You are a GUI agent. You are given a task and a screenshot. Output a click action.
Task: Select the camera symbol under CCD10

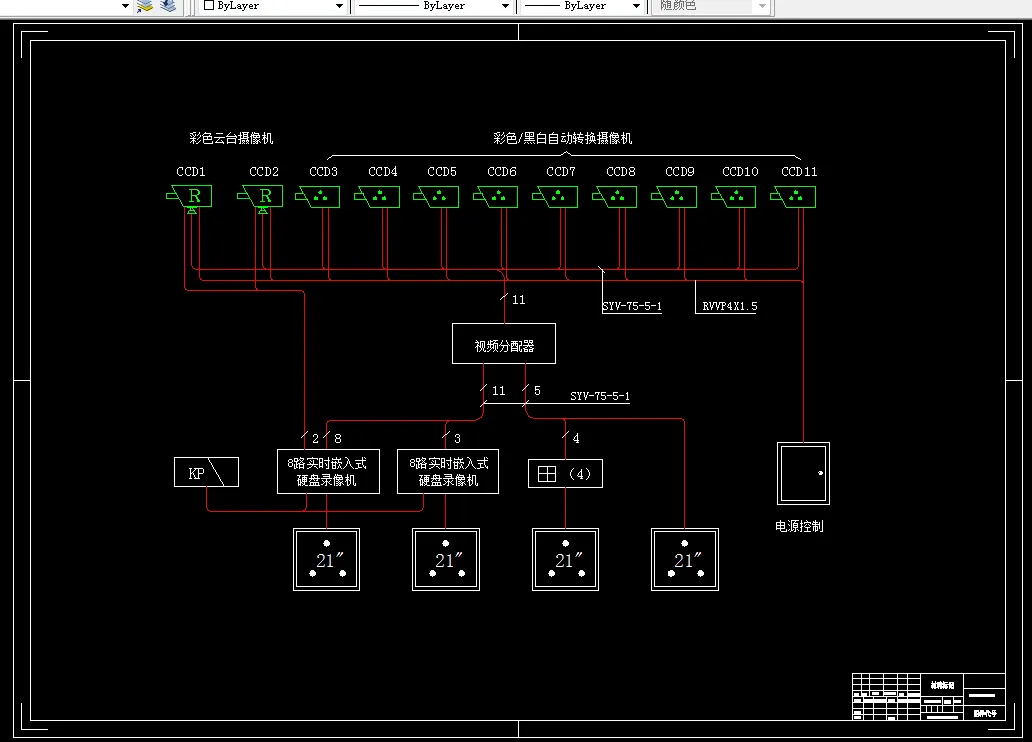tap(734, 197)
